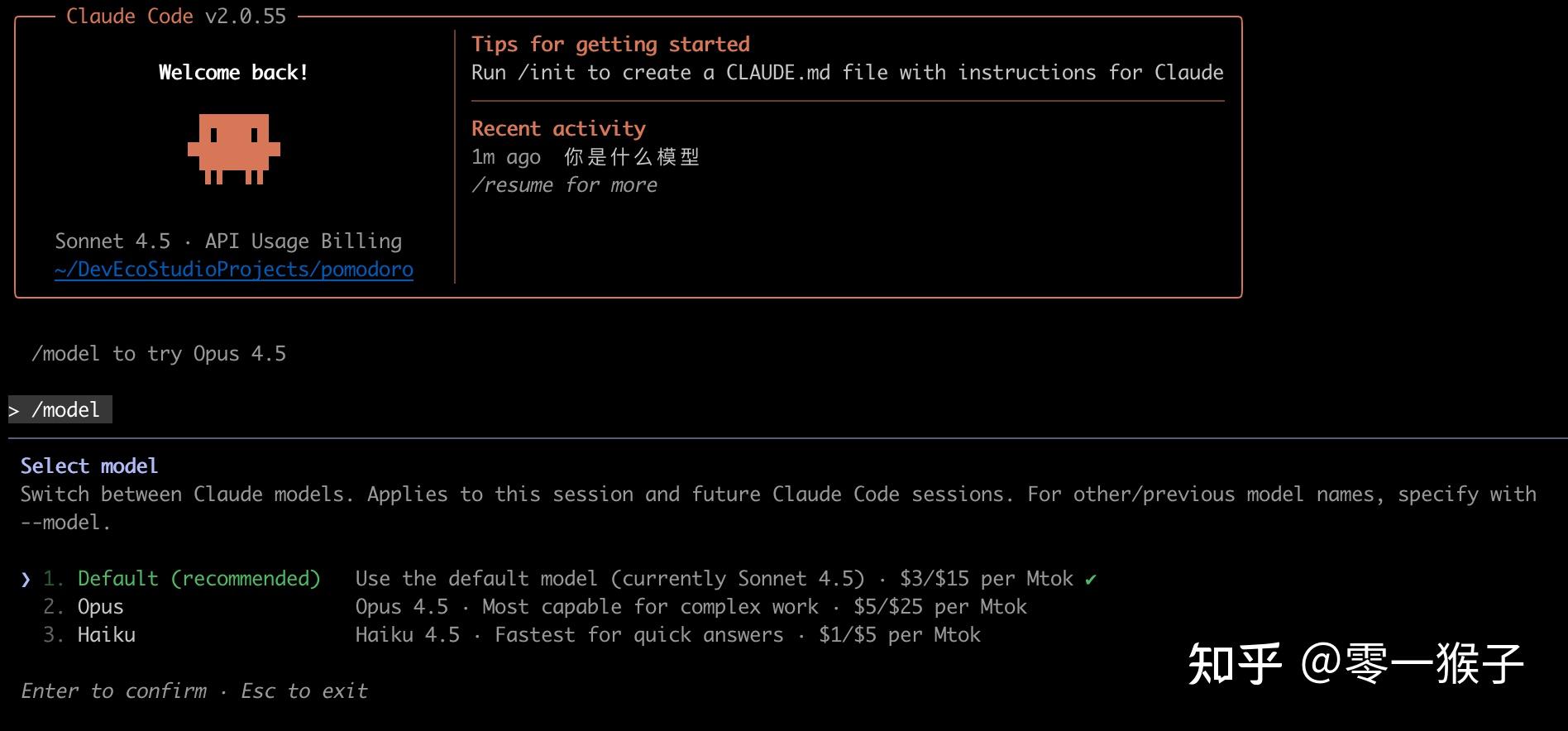The height and width of the screenshot is (731, 1568).
Task: Select the Haiku model option
Action: point(512,635)
